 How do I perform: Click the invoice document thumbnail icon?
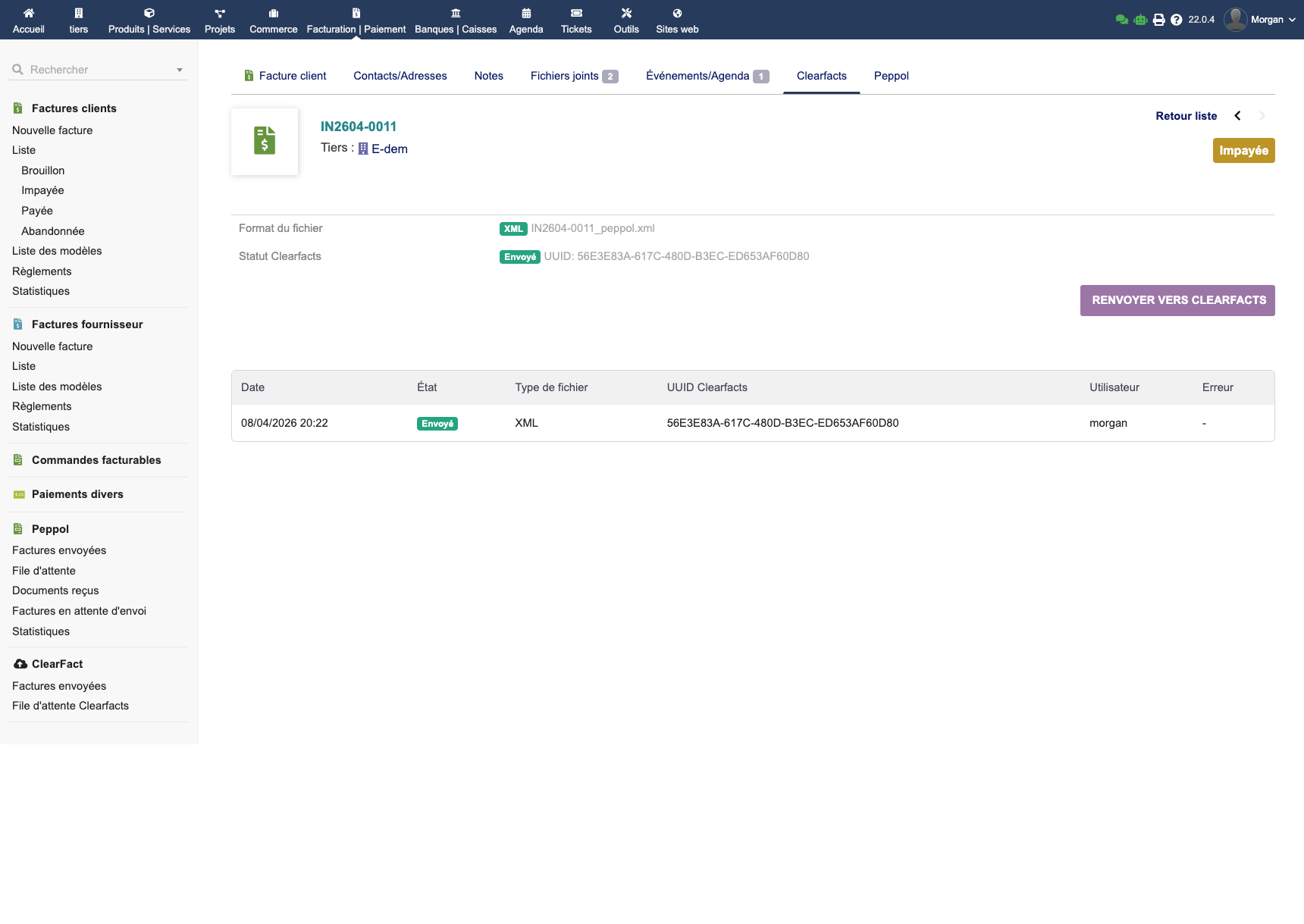pyautogui.click(x=265, y=141)
